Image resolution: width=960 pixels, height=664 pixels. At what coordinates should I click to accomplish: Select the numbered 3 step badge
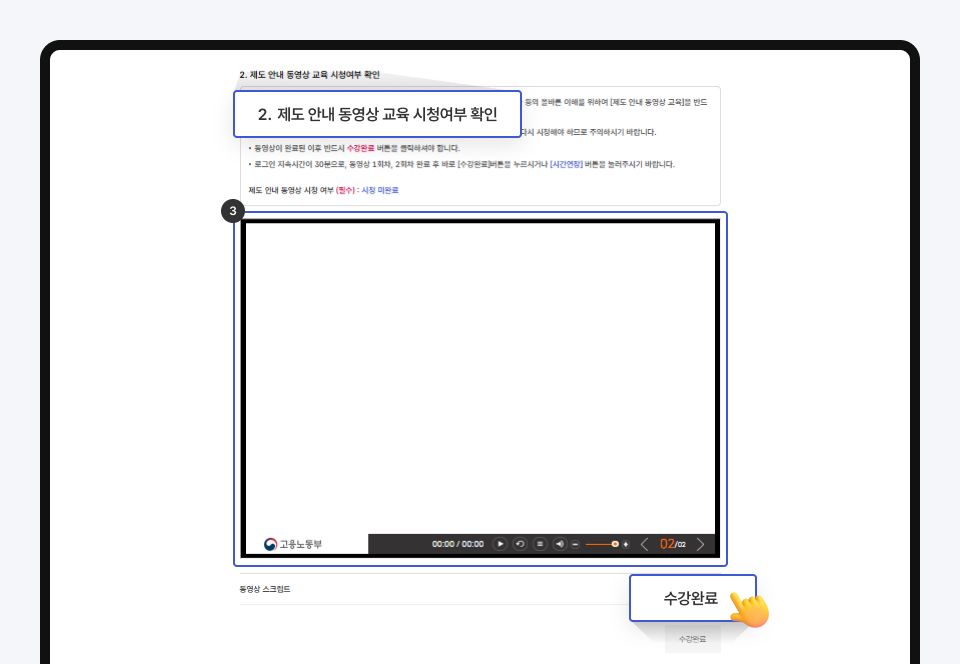(233, 211)
